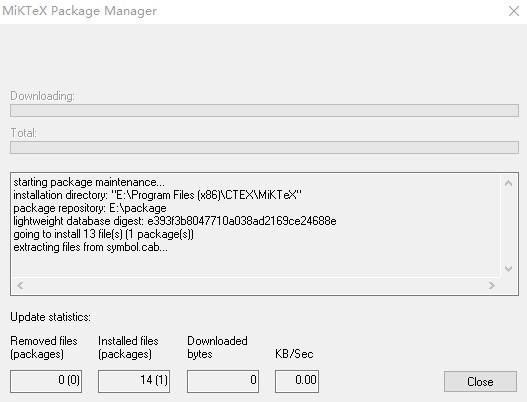The image size is (527, 402).
Task: Click the Total progress bar
Action: [264, 148]
